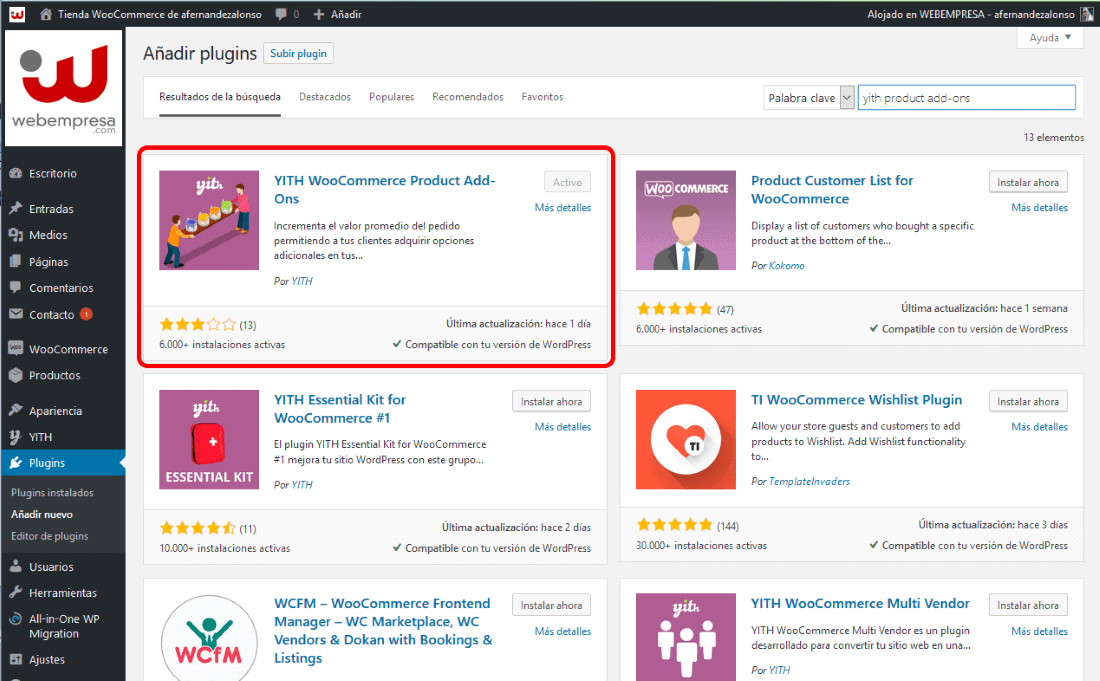This screenshot has height=681, width=1100.
Task: Click the Escritorio dashboard icon
Action: pyautogui.click(x=15, y=173)
